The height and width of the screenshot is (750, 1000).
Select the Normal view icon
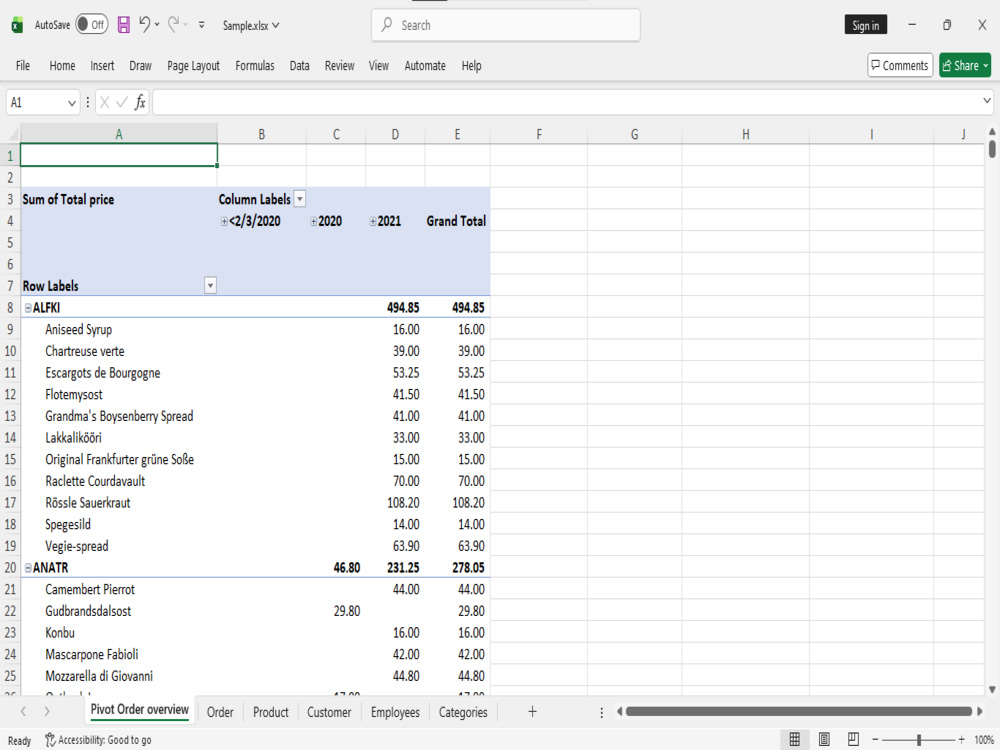click(x=795, y=739)
